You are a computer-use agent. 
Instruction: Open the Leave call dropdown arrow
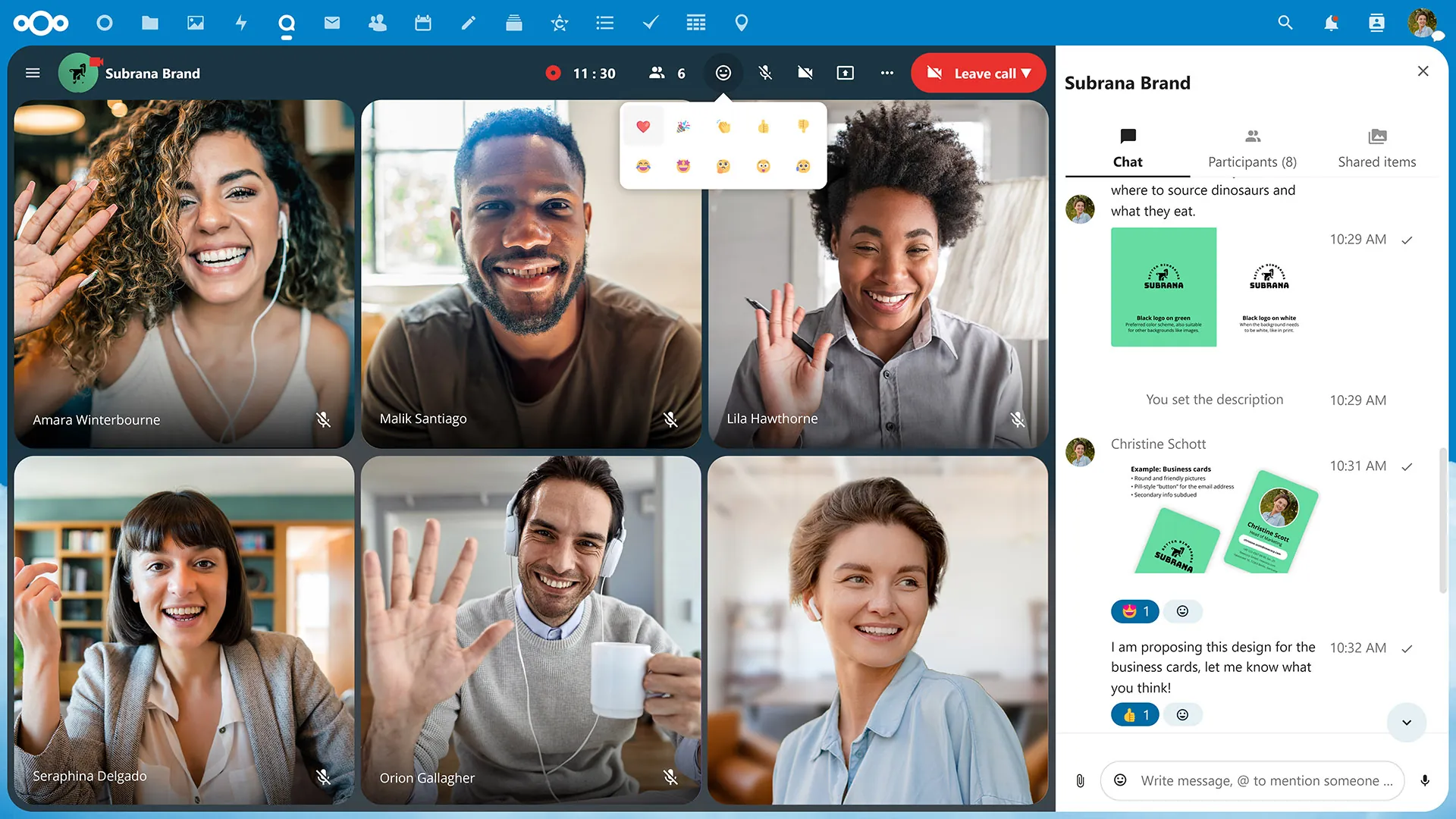tap(1028, 73)
